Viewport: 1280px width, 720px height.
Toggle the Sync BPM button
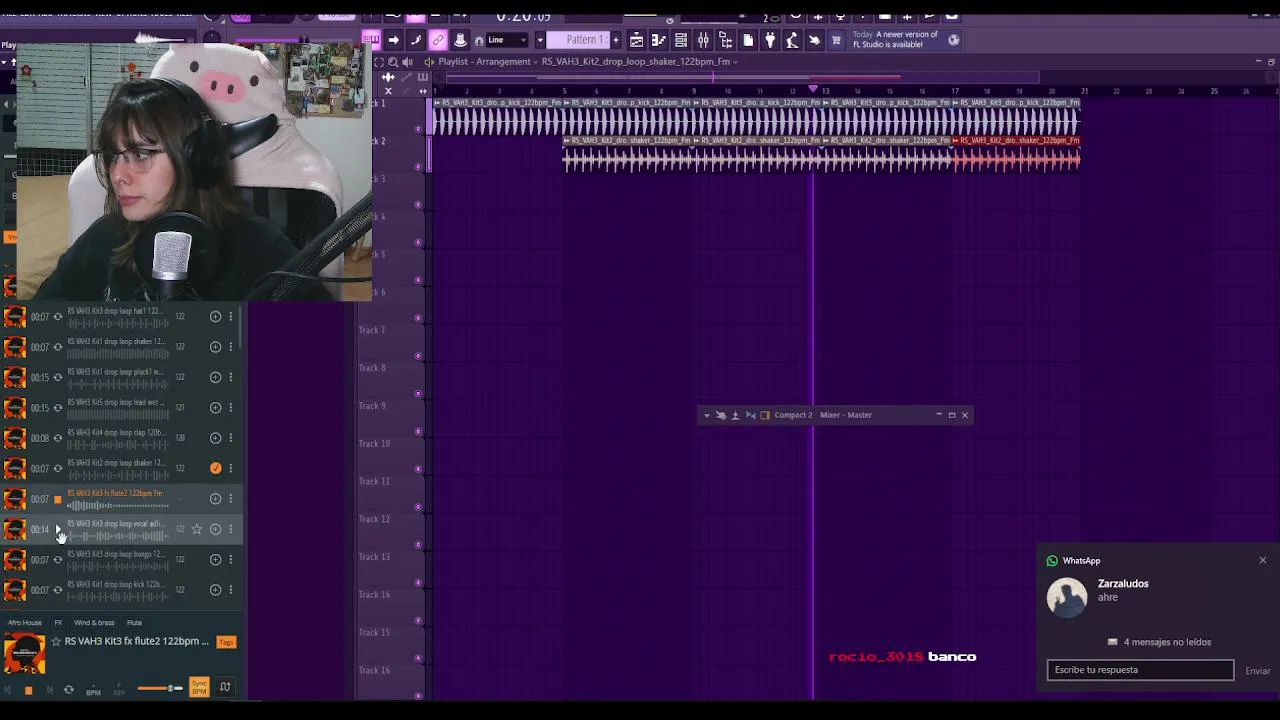pyautogui.click(x=199, y=688)
